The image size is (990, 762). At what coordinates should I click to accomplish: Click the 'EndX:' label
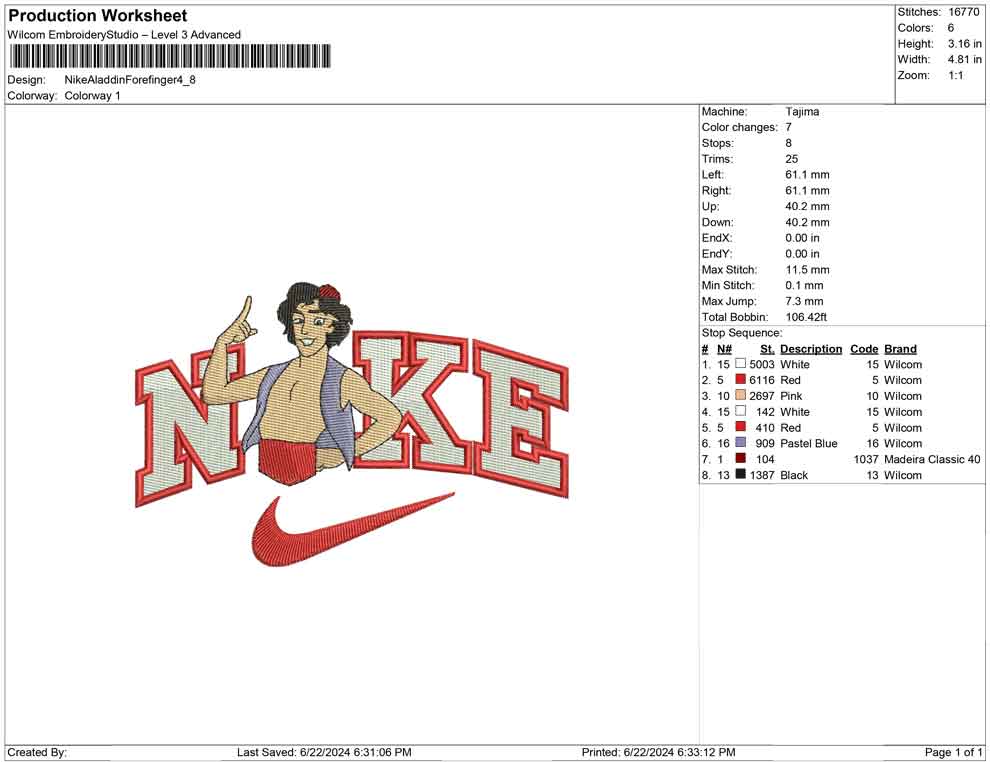tap(717, 238)
